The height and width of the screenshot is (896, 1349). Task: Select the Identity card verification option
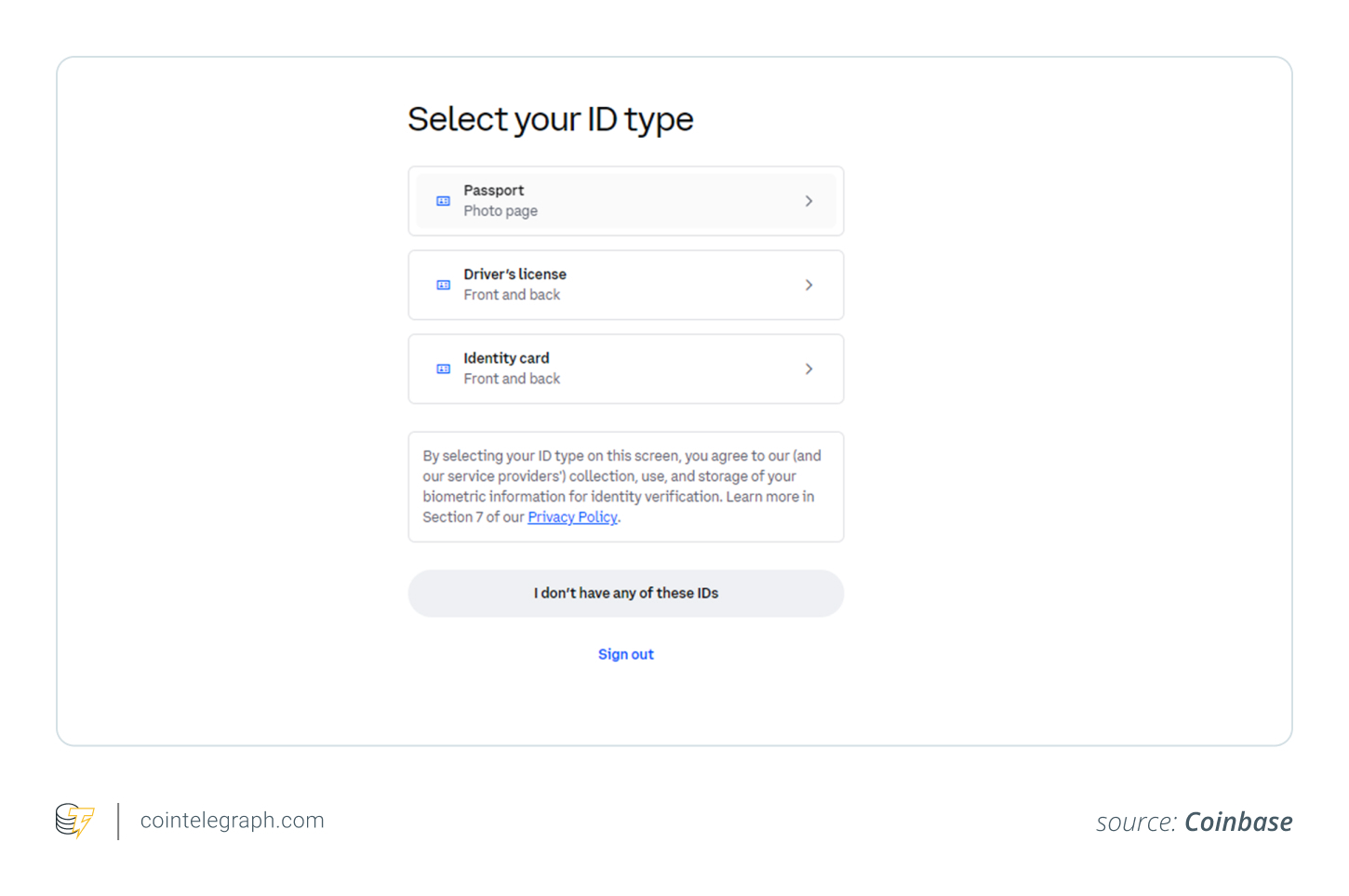(x=625, y=368)
